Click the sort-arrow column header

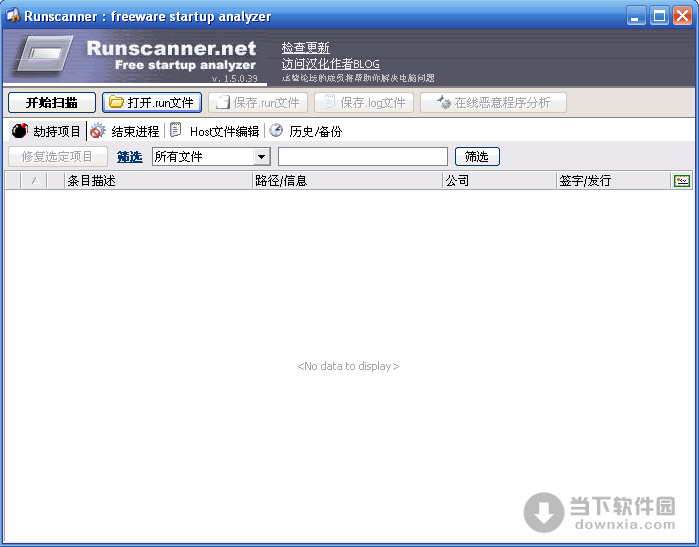[x=34, y=181]
